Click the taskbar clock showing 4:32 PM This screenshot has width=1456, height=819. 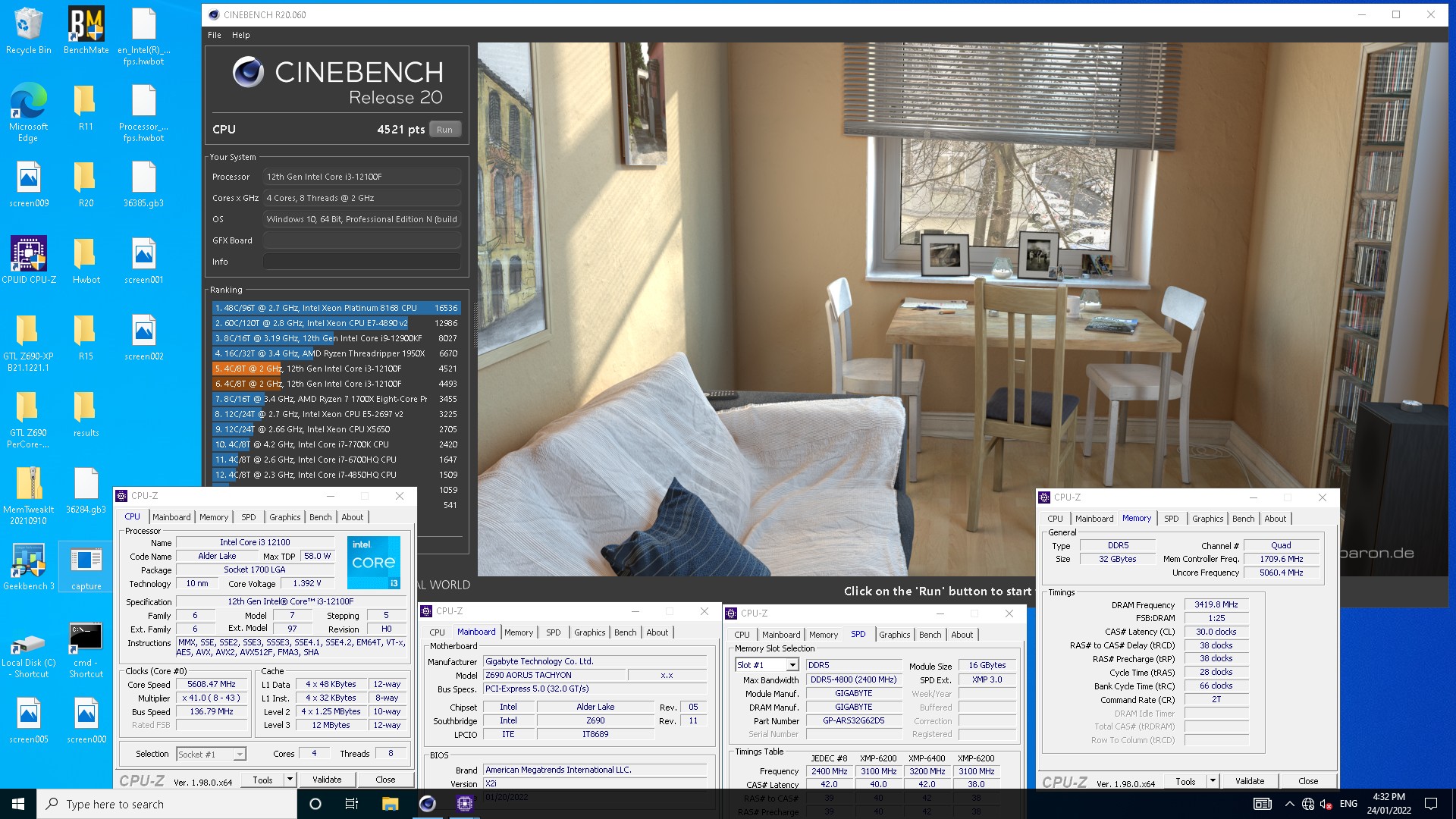[1389, 804]
